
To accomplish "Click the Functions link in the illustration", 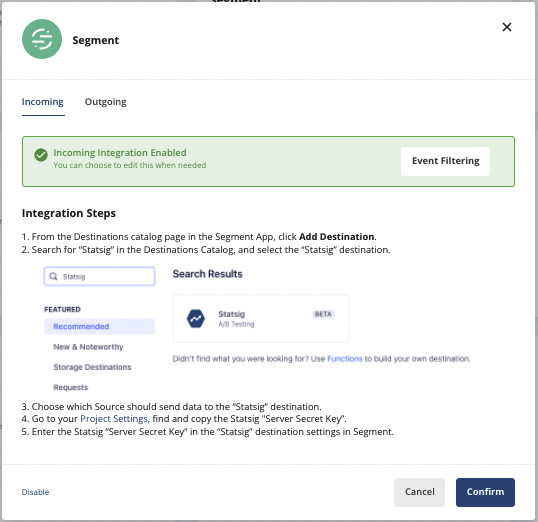I will [344, 359].
